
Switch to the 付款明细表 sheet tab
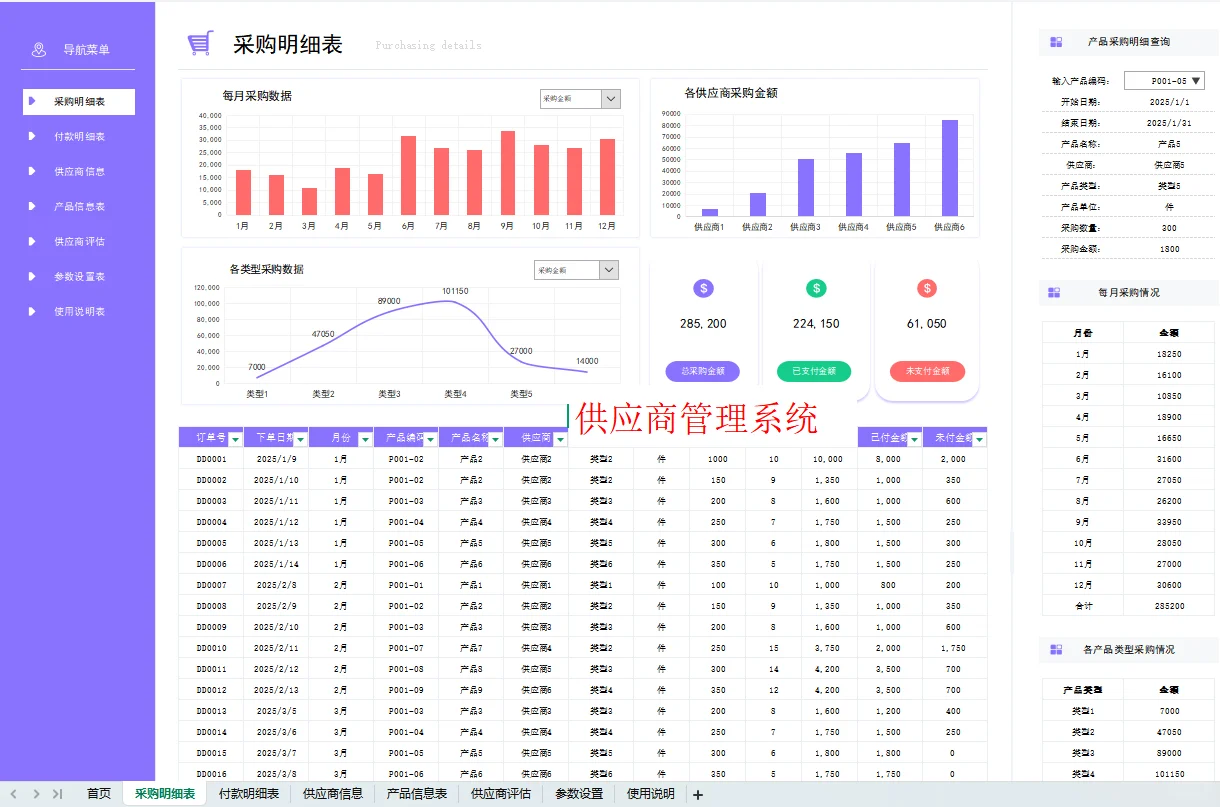[249, 793]
